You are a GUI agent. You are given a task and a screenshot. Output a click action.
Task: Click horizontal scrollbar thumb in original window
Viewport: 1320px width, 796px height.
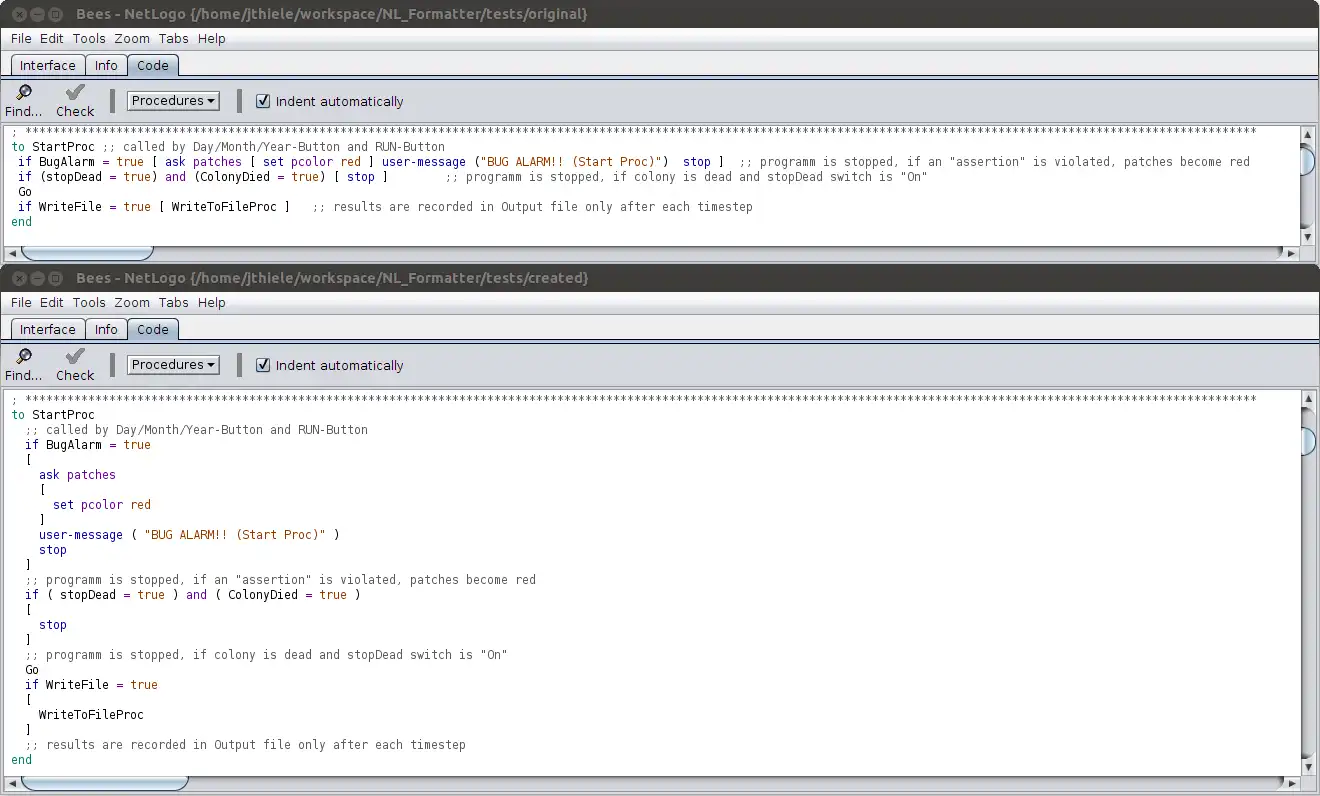pos(88,252)
